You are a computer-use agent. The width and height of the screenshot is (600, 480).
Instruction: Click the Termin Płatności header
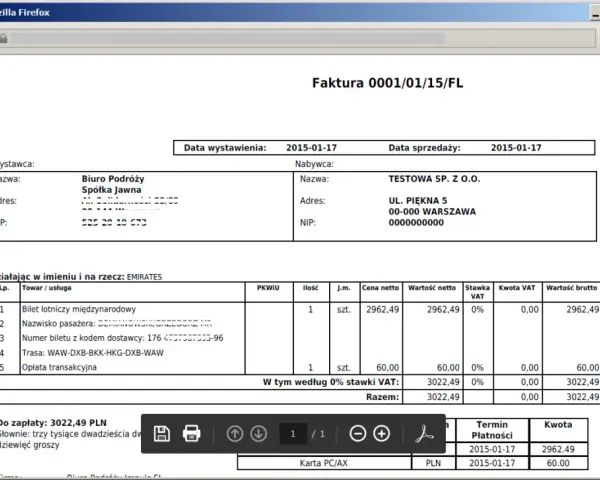click(x=492, y=430)
